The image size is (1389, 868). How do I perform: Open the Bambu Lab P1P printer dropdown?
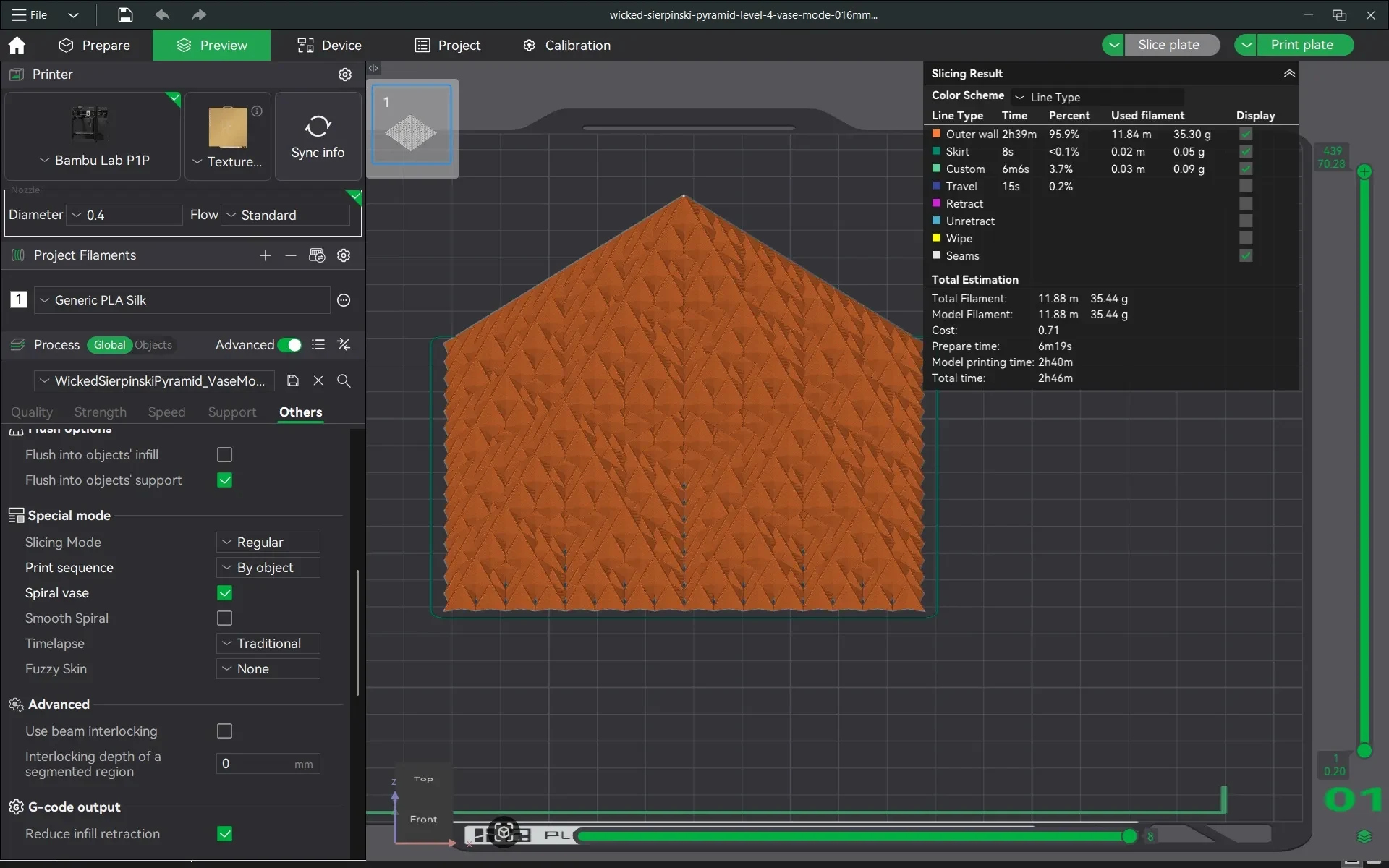(93, 160)
